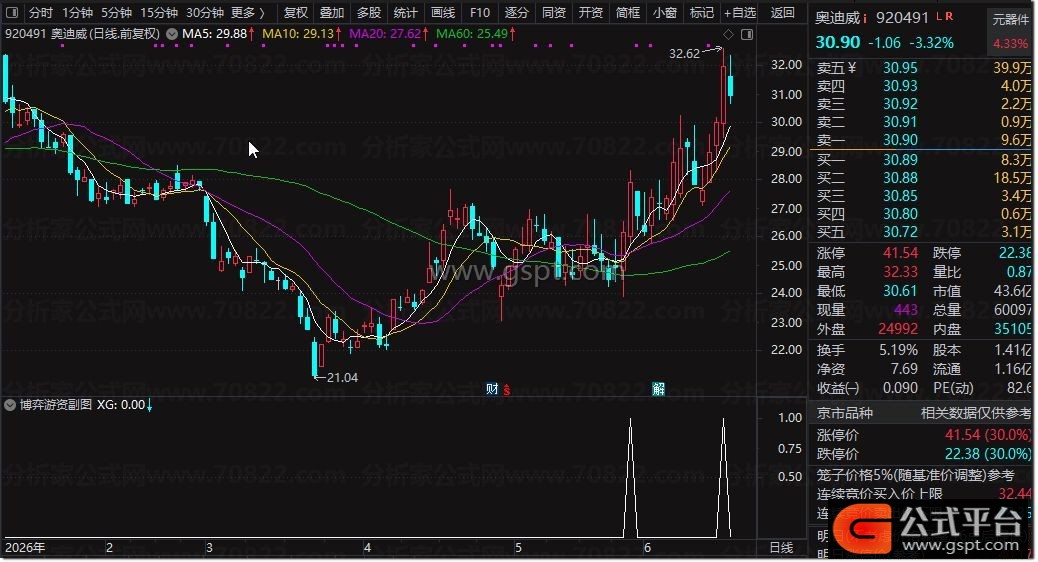Click the 32.62 high price annotation
Screen dimensions: 1038x562
coord(684,54)
